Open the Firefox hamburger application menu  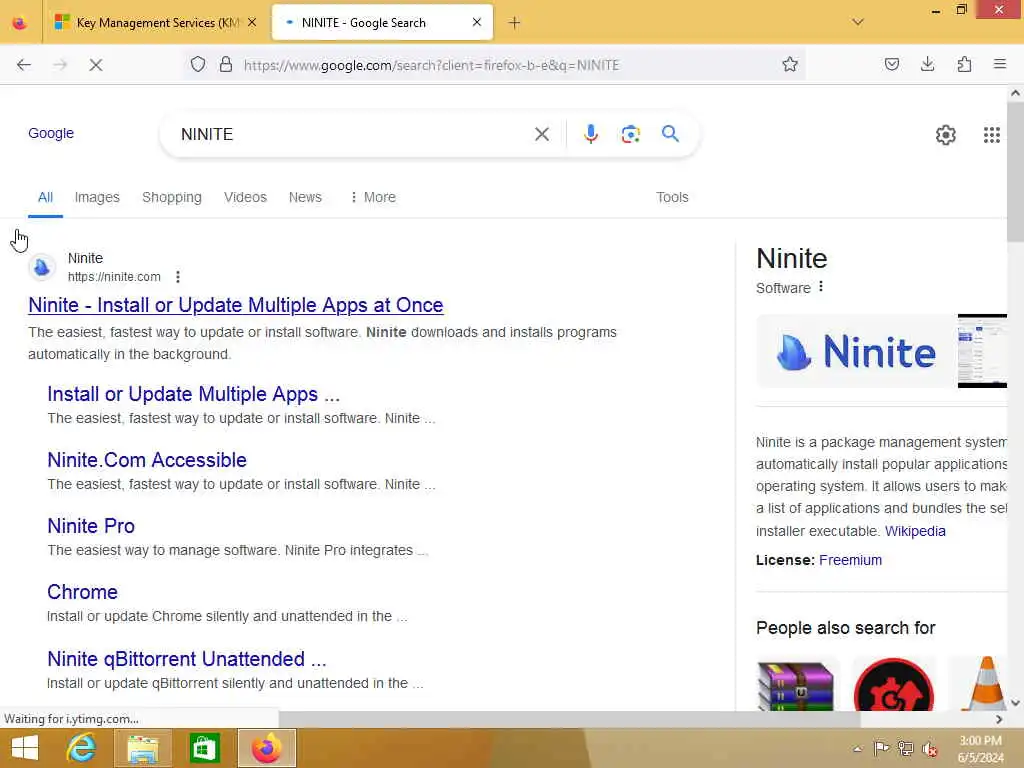(1000, 64)
